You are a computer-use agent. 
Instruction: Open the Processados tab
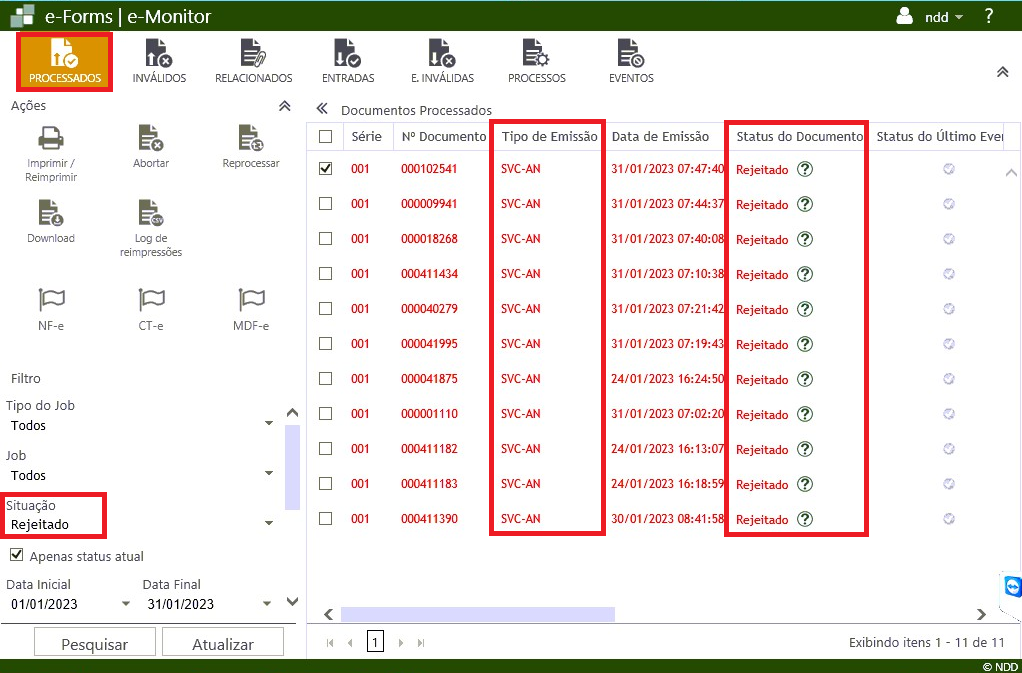(x=65, y=62)
